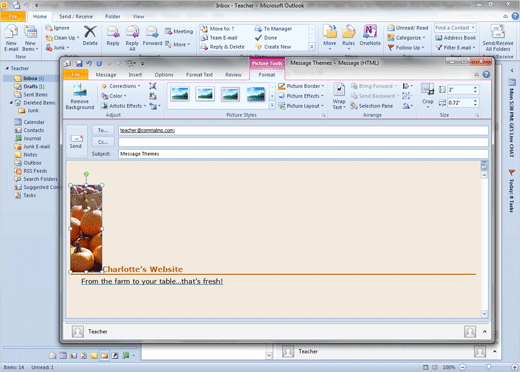The height and width of the screenshot is (372, 520).
Task: Apply the third picture style thumbnail
Action: [x=230, y=94]
